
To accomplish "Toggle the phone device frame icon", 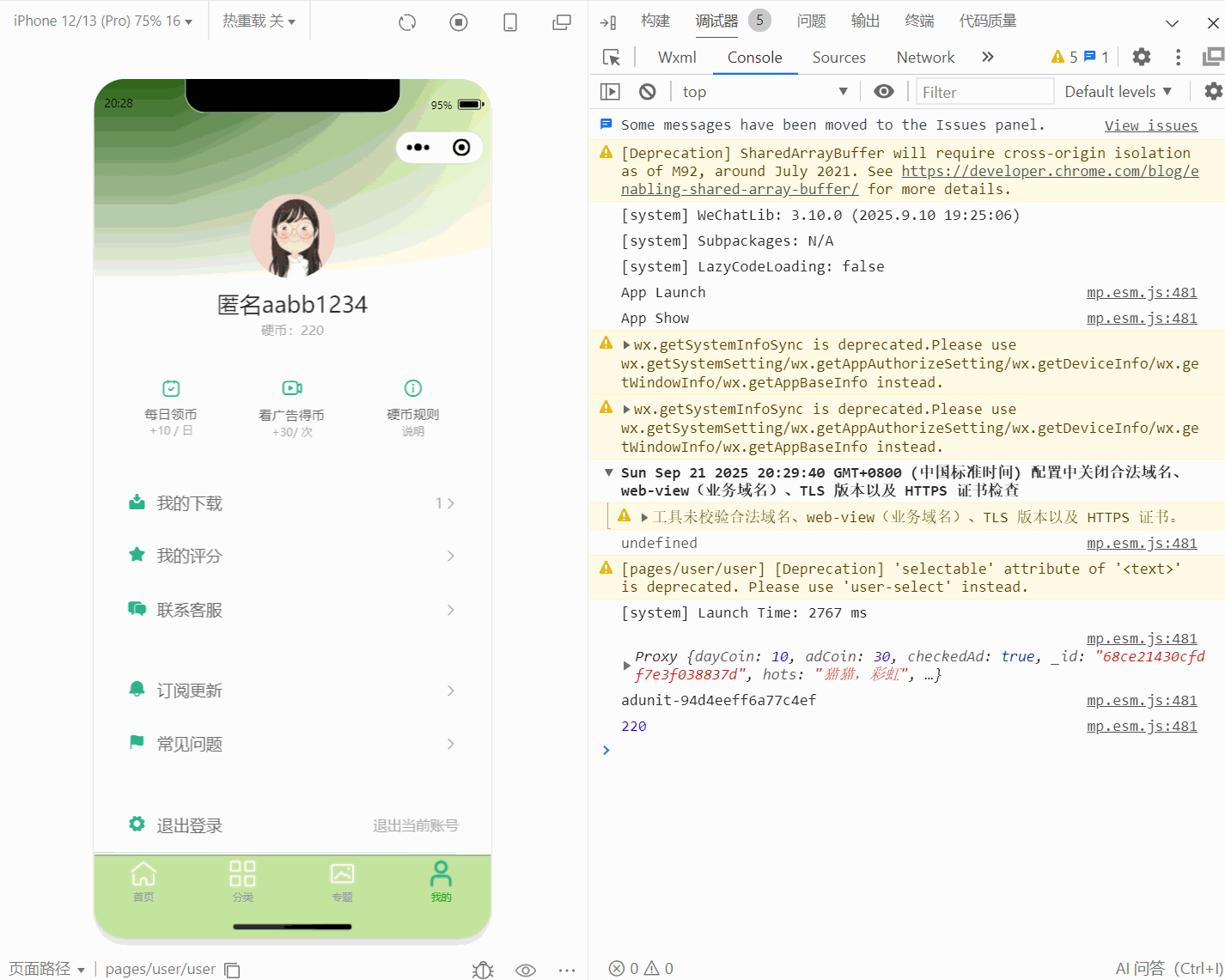I will tap(510, 22).
